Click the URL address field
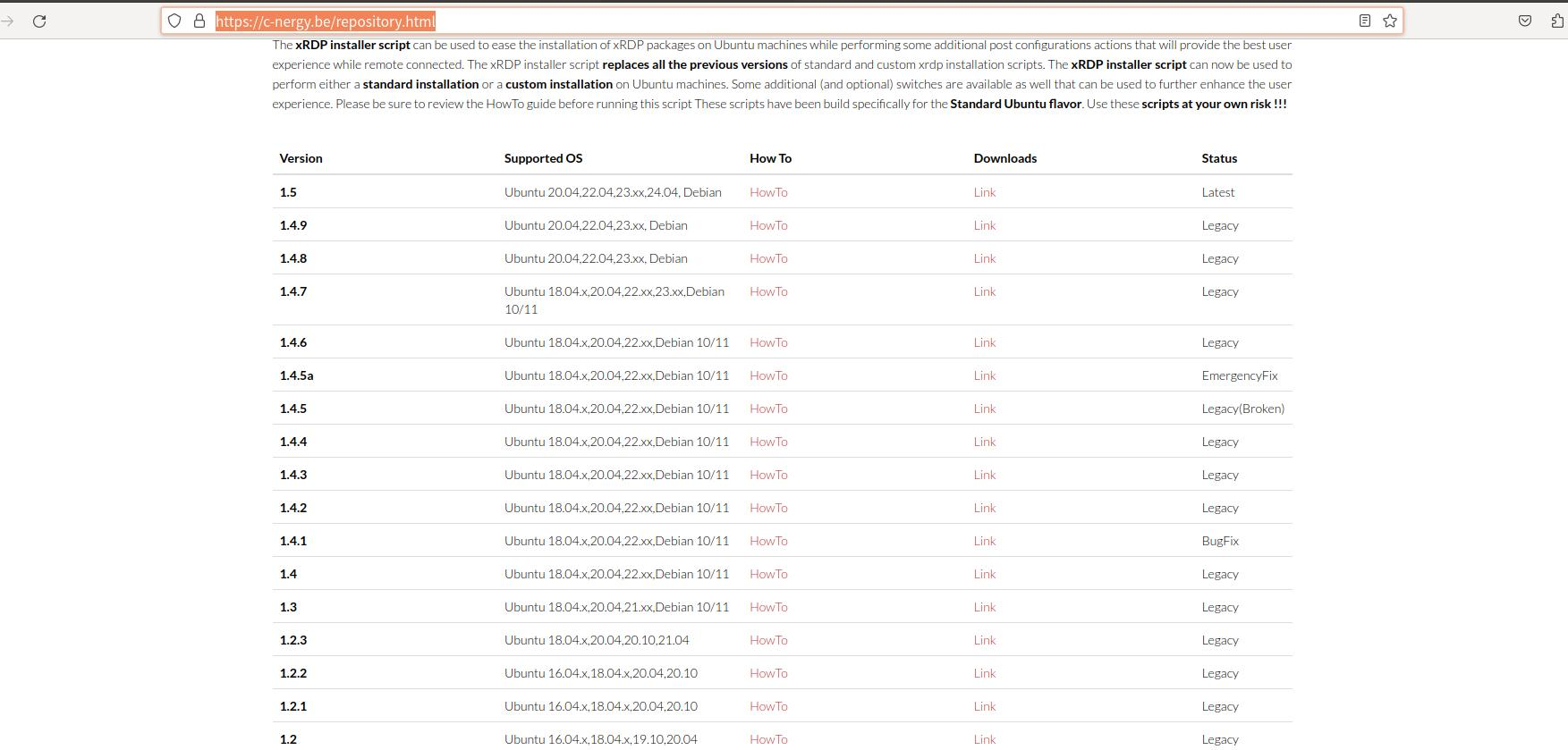Image resolution: width=1568 pixels, height=750 pixels. (x=783, y=21)
